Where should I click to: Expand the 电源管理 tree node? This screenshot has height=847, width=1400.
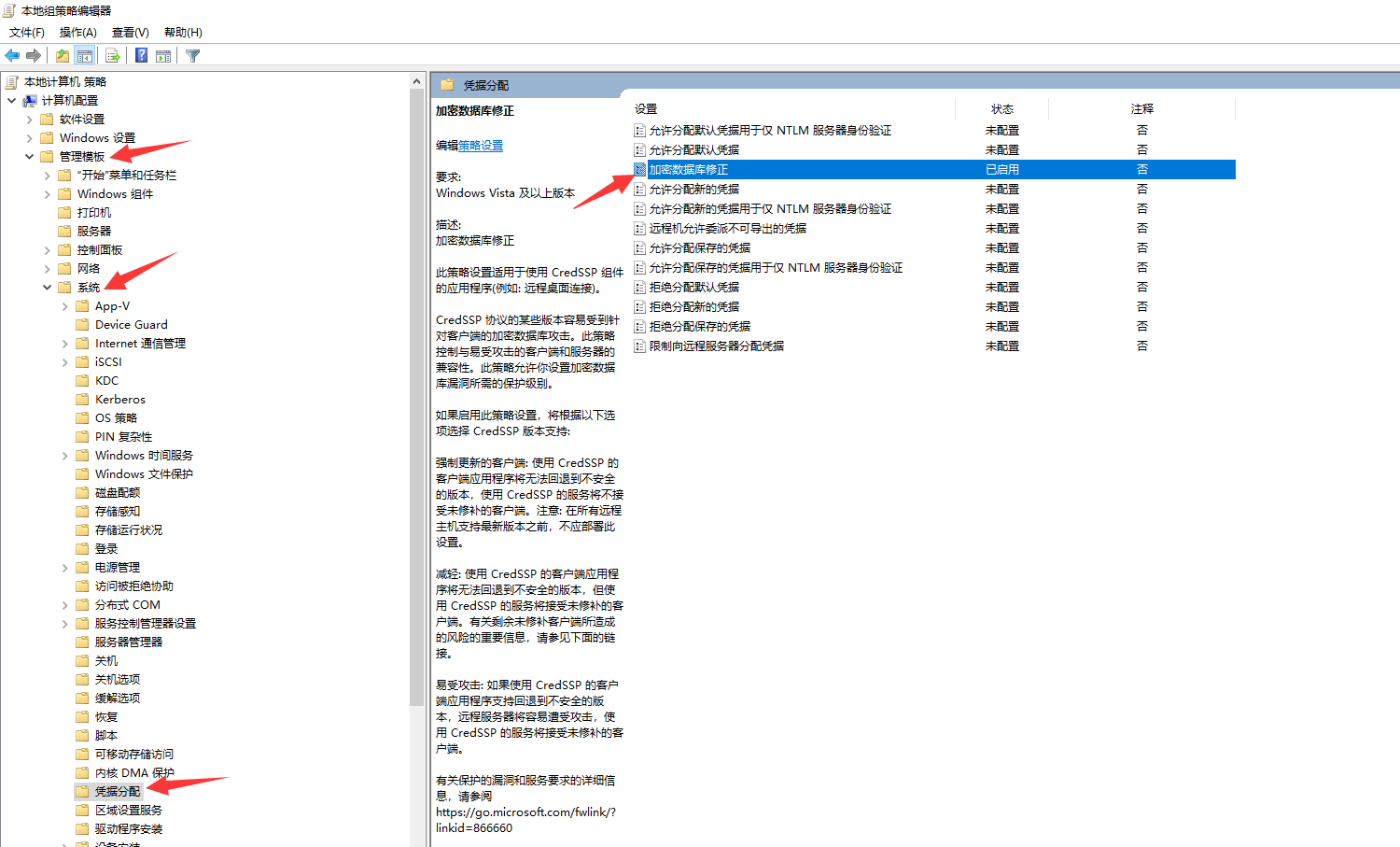click(x=64, y=568)
